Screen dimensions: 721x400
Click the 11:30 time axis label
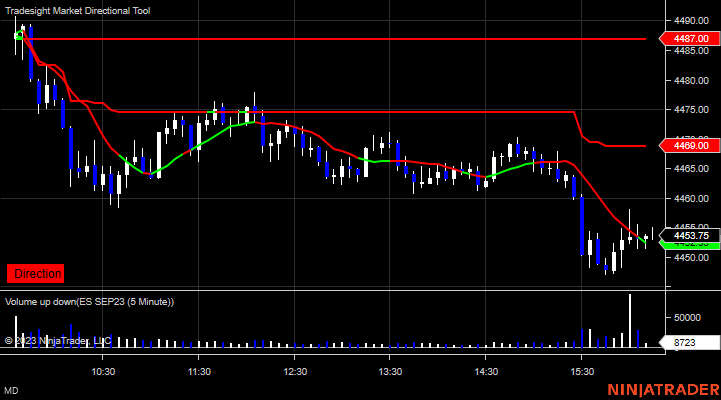click(x=199, y=371)
